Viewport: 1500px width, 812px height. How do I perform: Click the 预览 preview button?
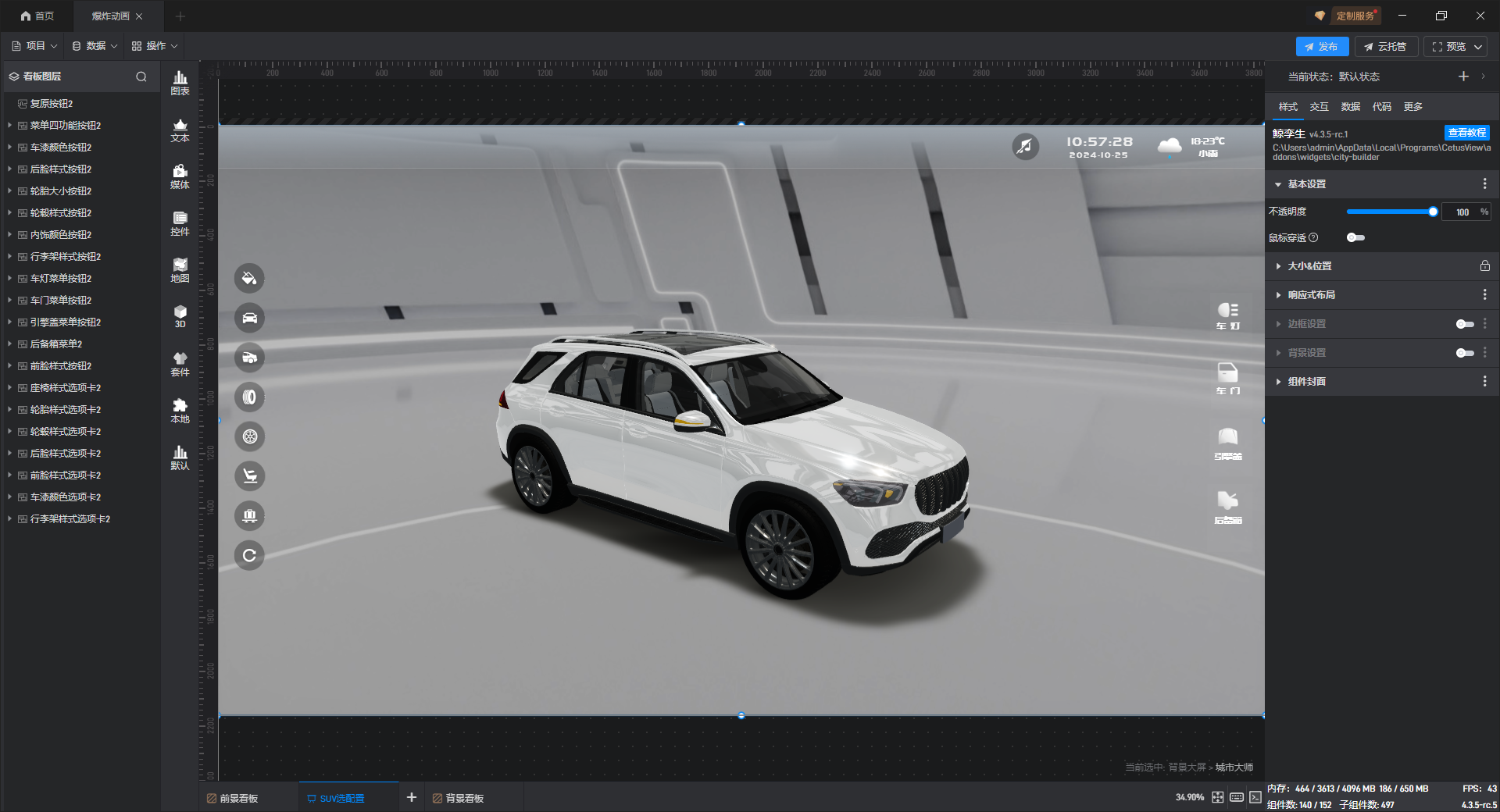tap(1448, 47)
